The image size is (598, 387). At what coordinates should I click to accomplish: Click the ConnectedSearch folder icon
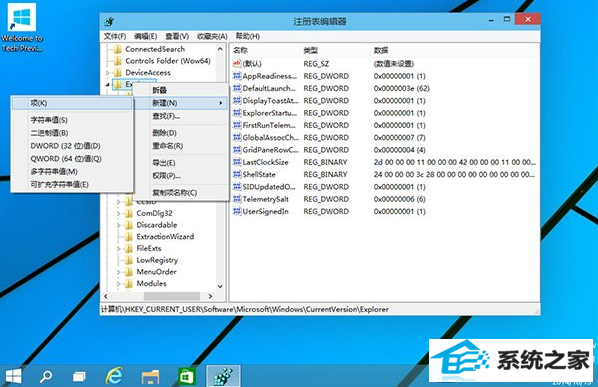tap(118, 49)
